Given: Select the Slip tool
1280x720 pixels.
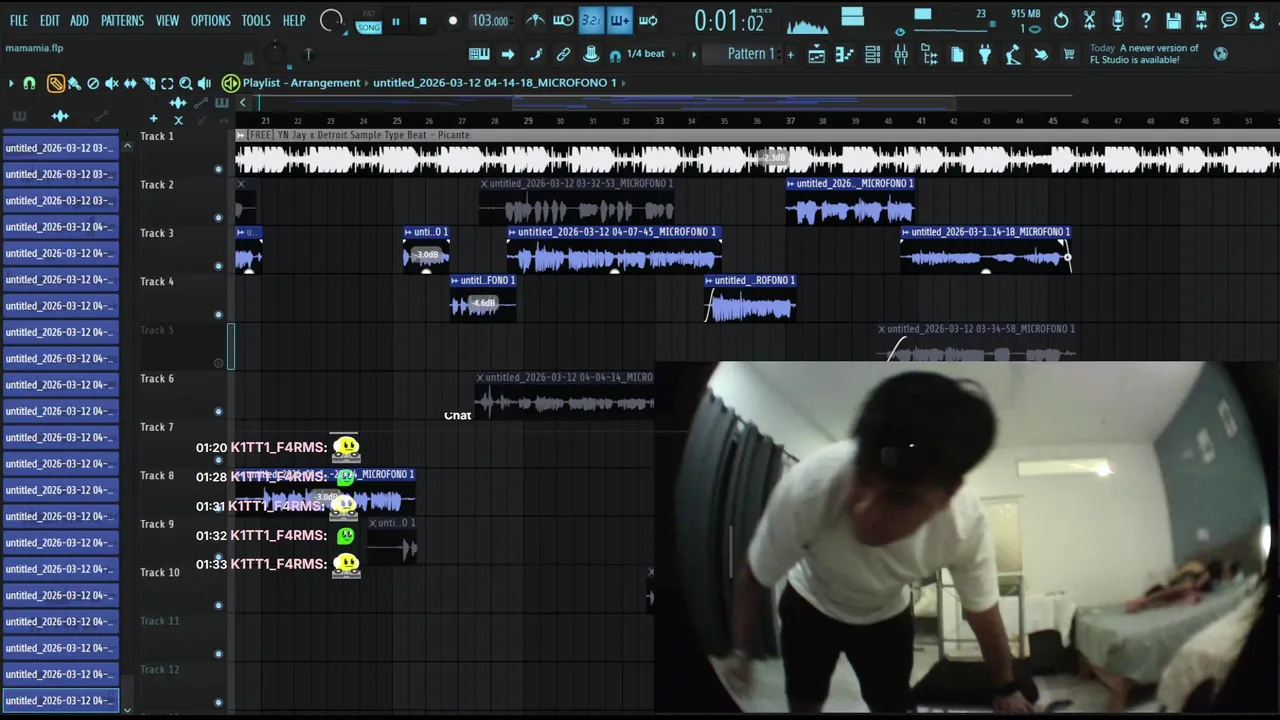Looking at the screenshot, I should [x=130, y=83].
